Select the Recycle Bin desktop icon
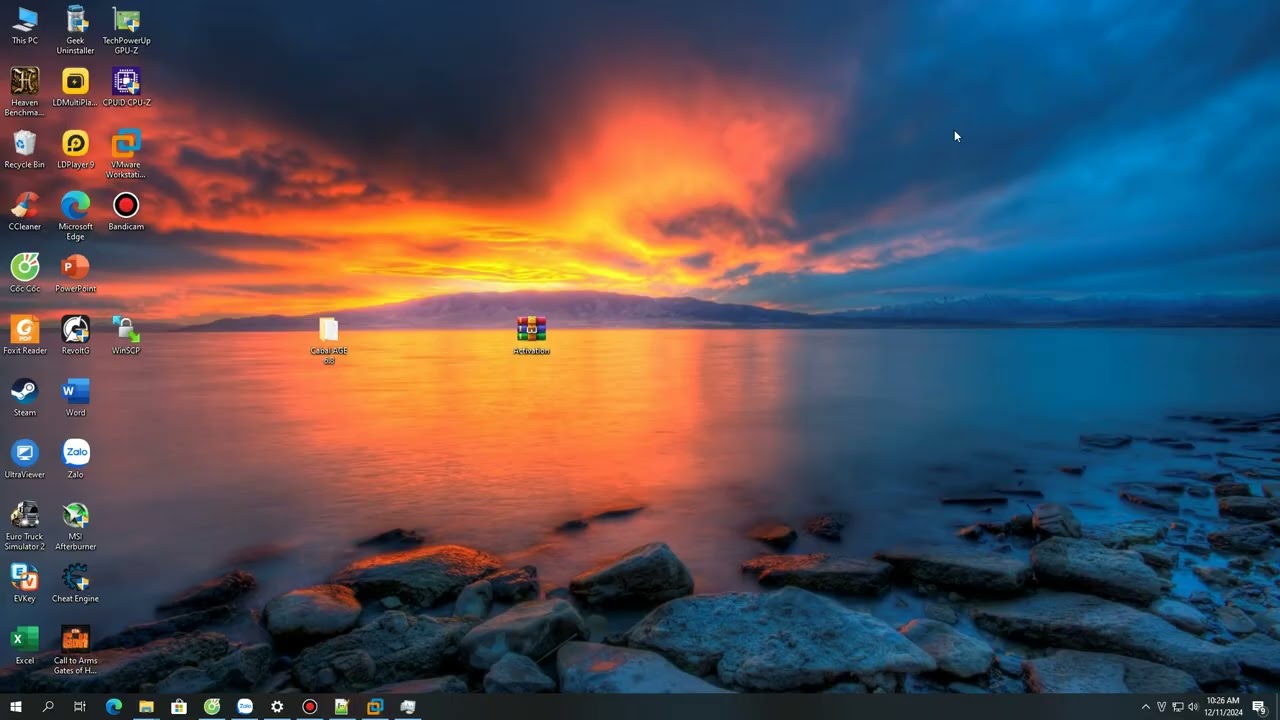This screenshot has width=1280, height=720. (25, 150)
